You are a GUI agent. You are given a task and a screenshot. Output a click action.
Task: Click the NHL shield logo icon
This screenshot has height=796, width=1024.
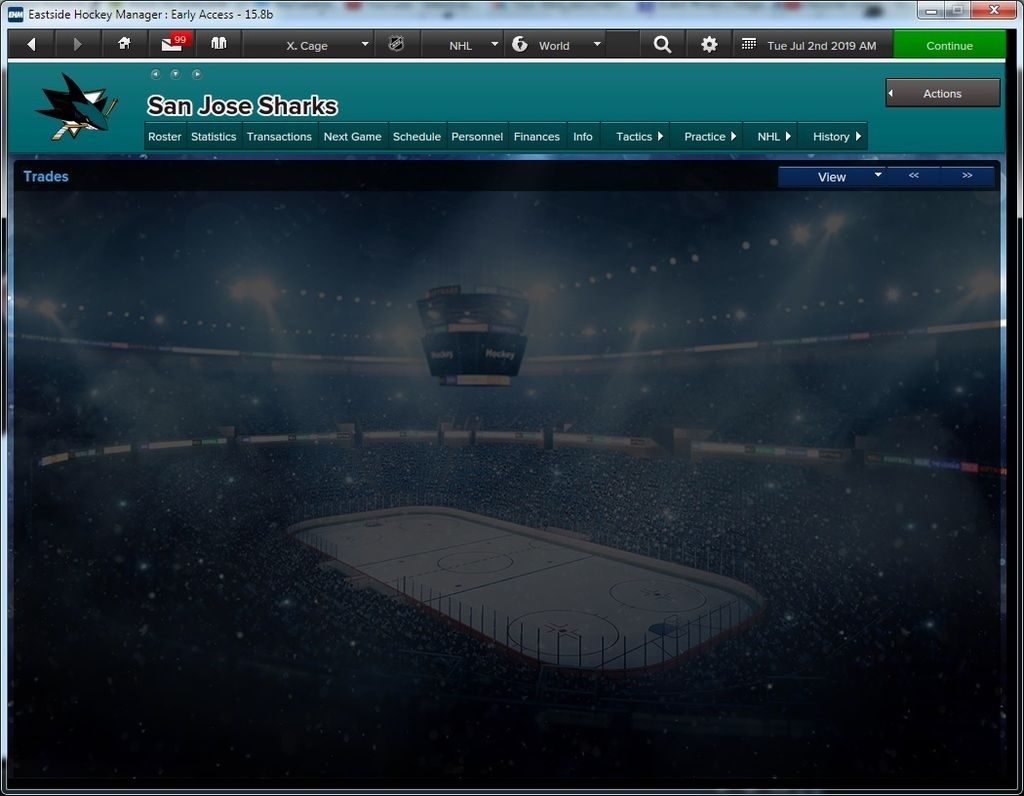point(396,44)
